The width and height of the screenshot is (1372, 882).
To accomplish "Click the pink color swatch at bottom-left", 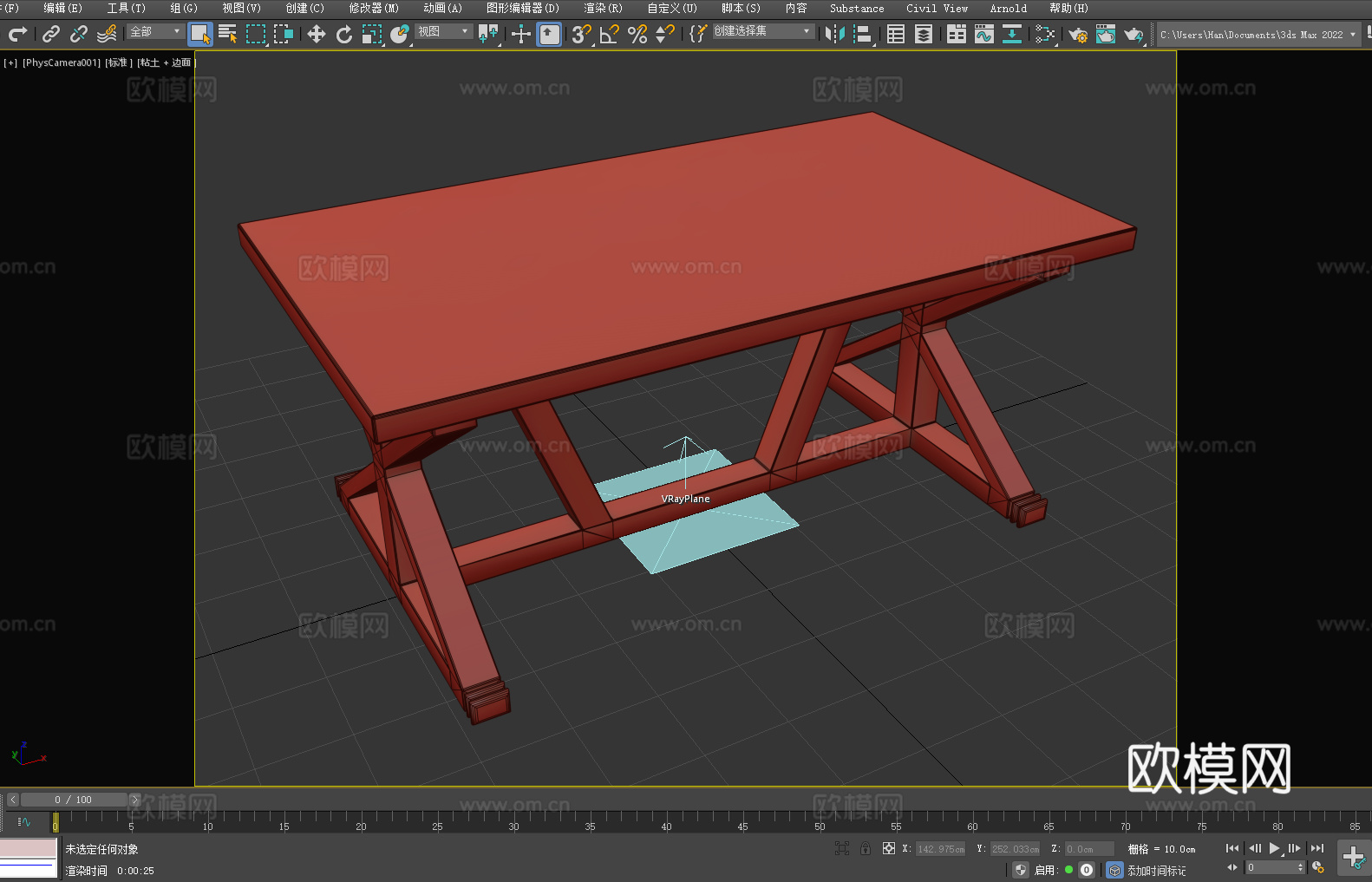I will coord(29,847).
